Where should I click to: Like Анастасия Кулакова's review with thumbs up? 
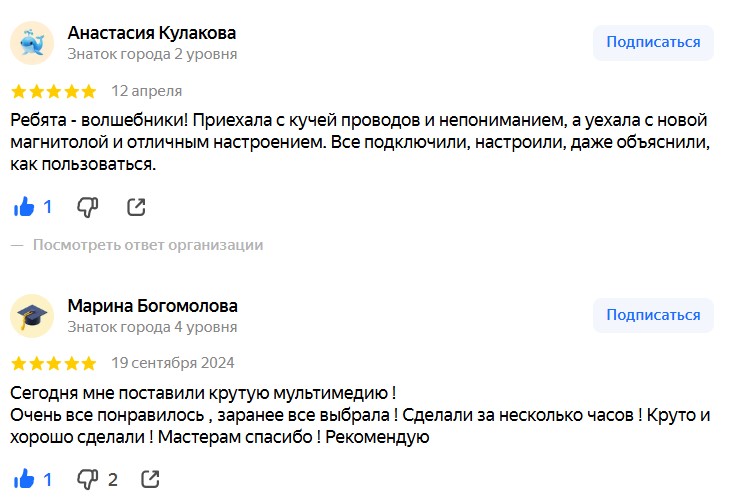click(x=24, y=207)
